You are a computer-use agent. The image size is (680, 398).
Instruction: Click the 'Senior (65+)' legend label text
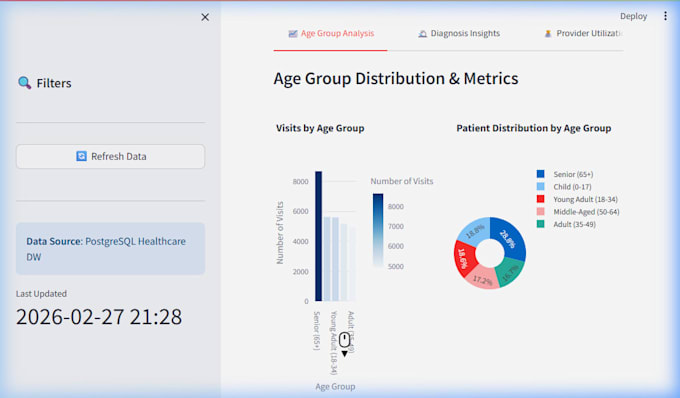(573, 174)
